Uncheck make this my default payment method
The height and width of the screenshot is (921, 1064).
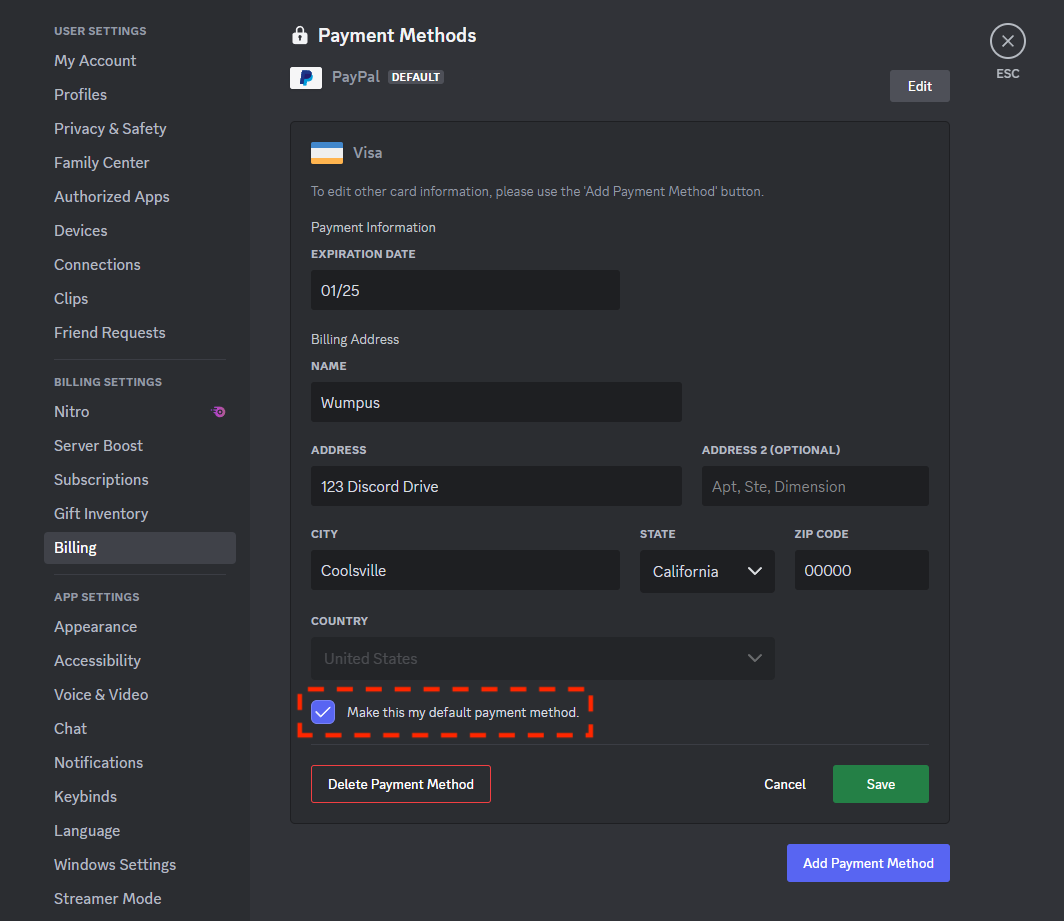click(322, 711)
